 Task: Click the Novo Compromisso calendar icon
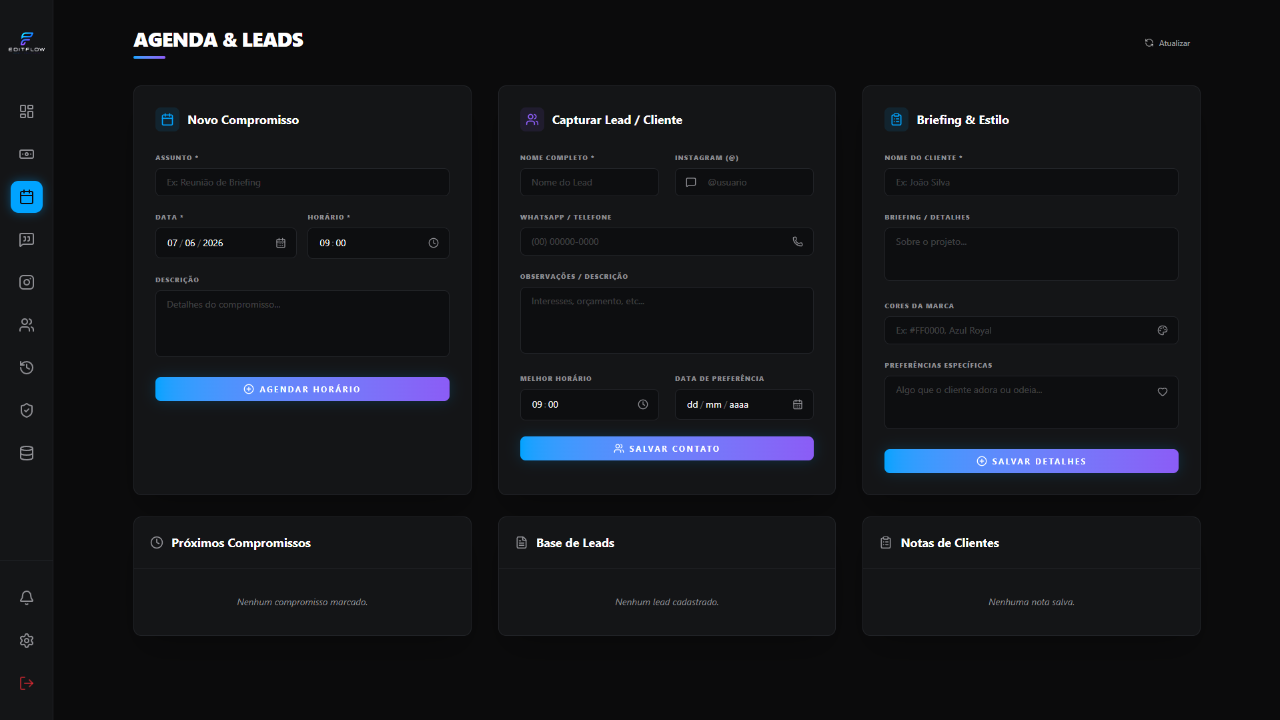tap(167, 119)
